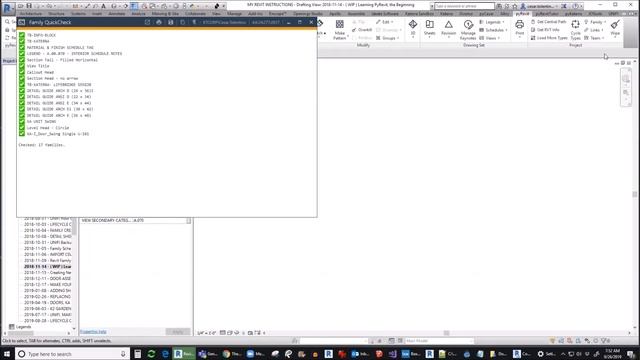The height and width of the screenshot is (360, 640).
Task: Click the Apply button in Properties panel
Action: click(178, 331)
